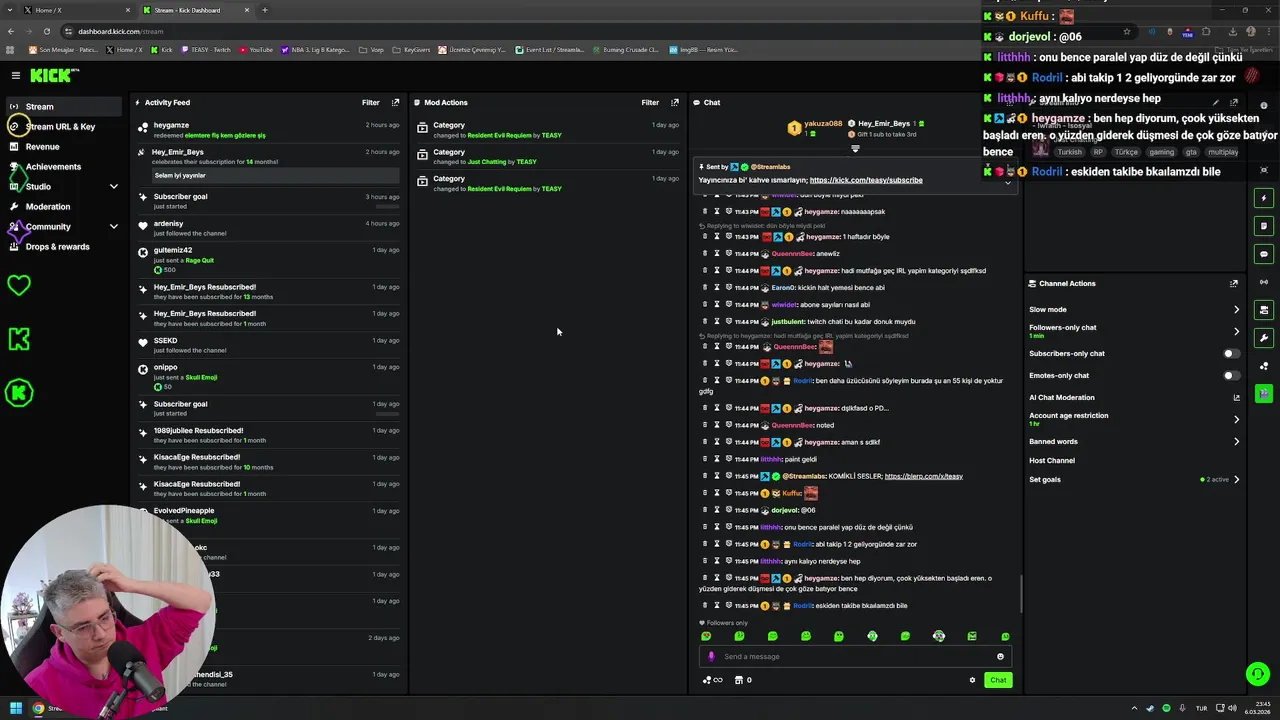This screenshot has width=1280, height=720.
Task: Pop out the Channel Actions panel
Action: [1234, 283]
